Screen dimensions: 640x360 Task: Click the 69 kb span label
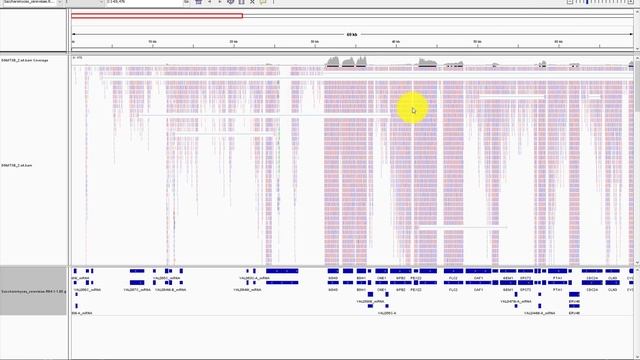[351, 34]
